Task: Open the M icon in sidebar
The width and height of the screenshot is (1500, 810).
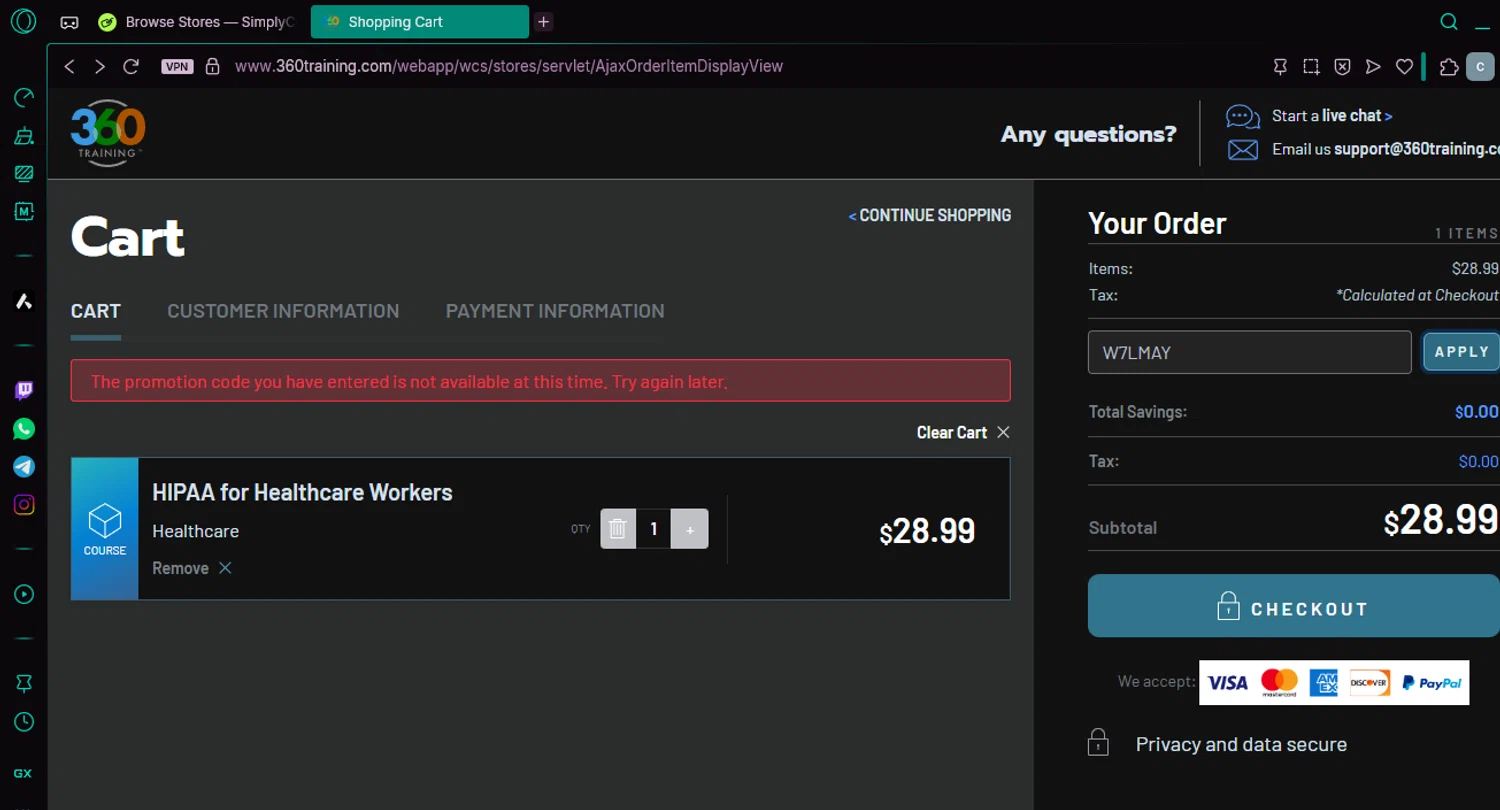Action: click(x=24, y=211)
